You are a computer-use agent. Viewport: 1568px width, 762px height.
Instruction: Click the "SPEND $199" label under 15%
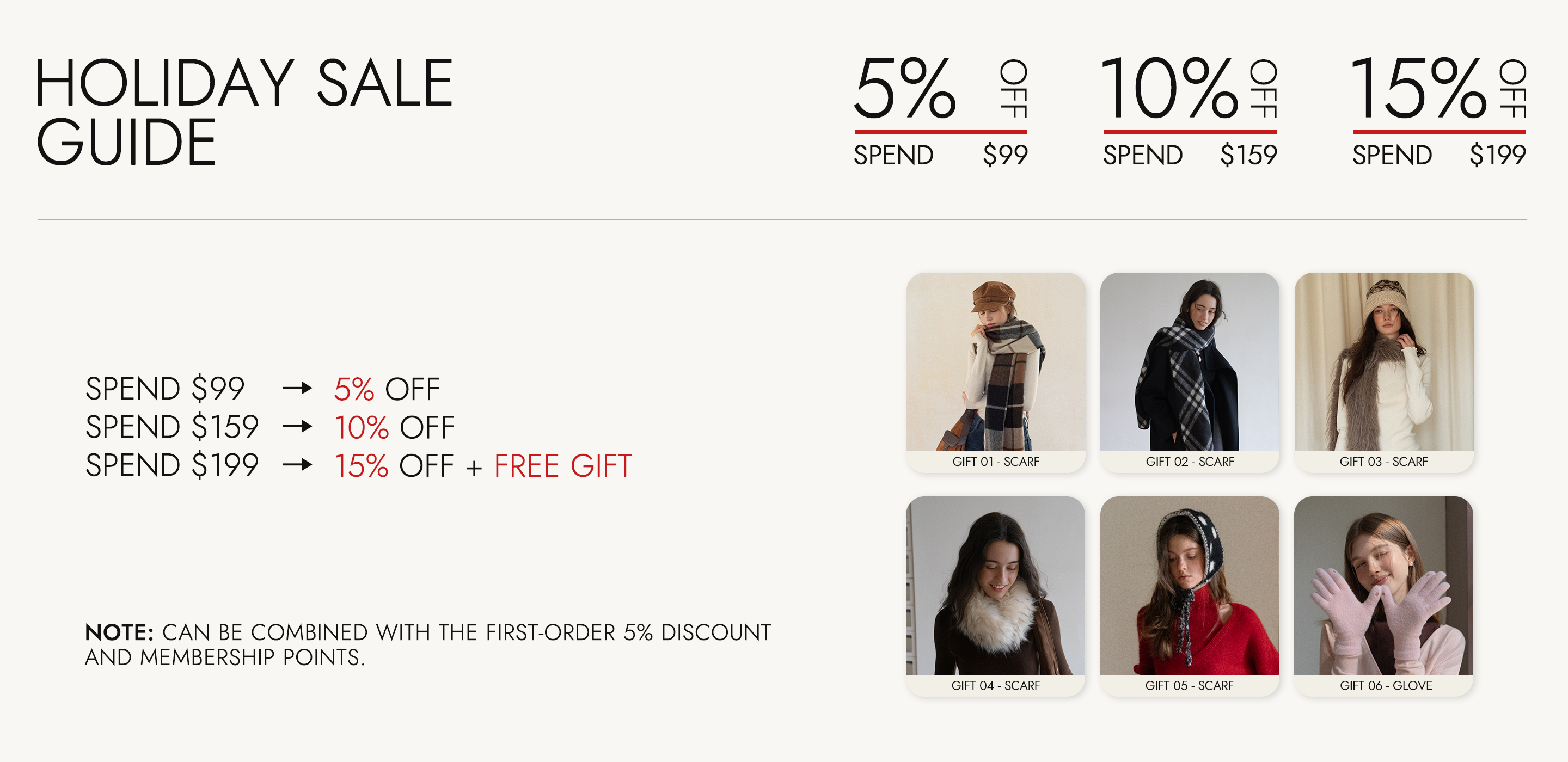[x=1439, y=155]
